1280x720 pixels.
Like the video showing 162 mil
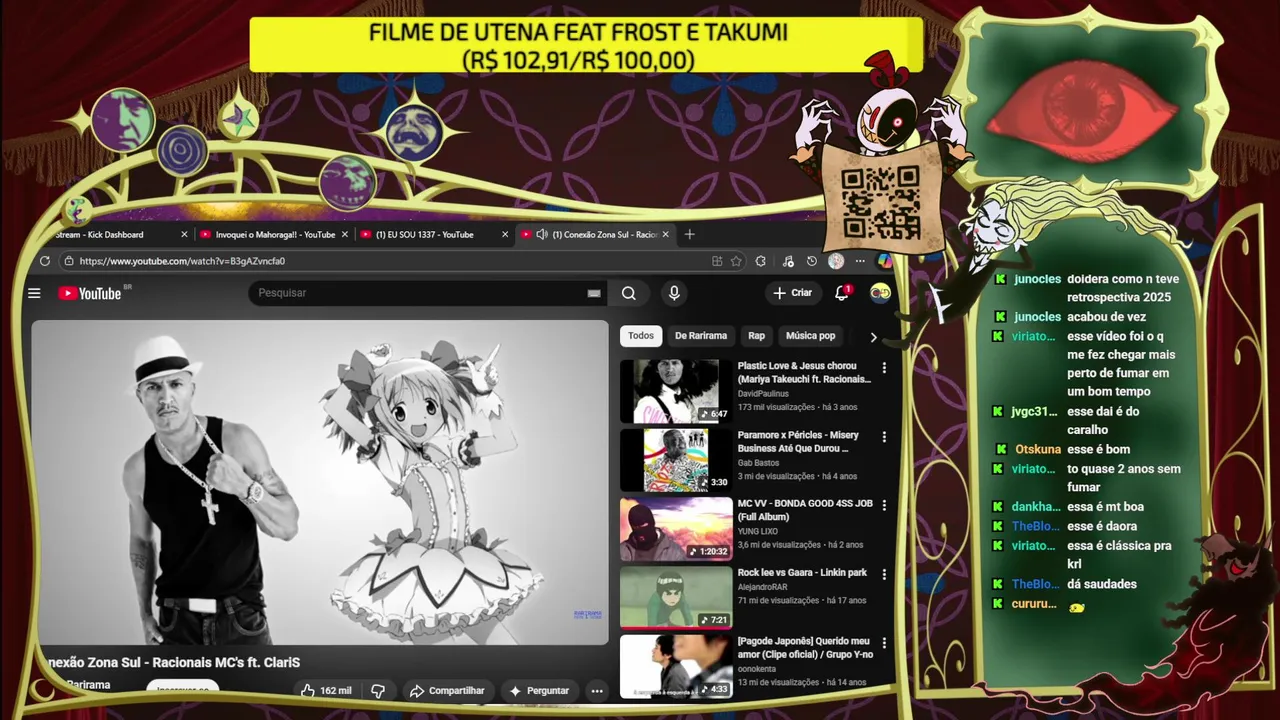tap(326, 690)
